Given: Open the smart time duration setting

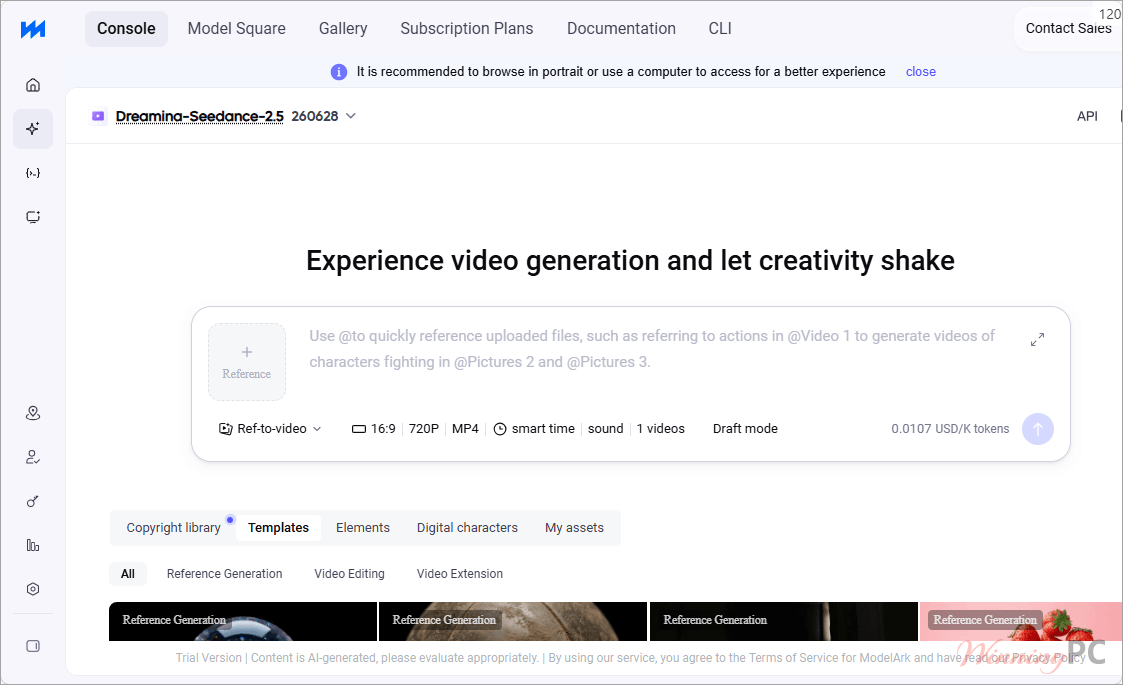Looking at the screenshot, I should pos(534,428).
